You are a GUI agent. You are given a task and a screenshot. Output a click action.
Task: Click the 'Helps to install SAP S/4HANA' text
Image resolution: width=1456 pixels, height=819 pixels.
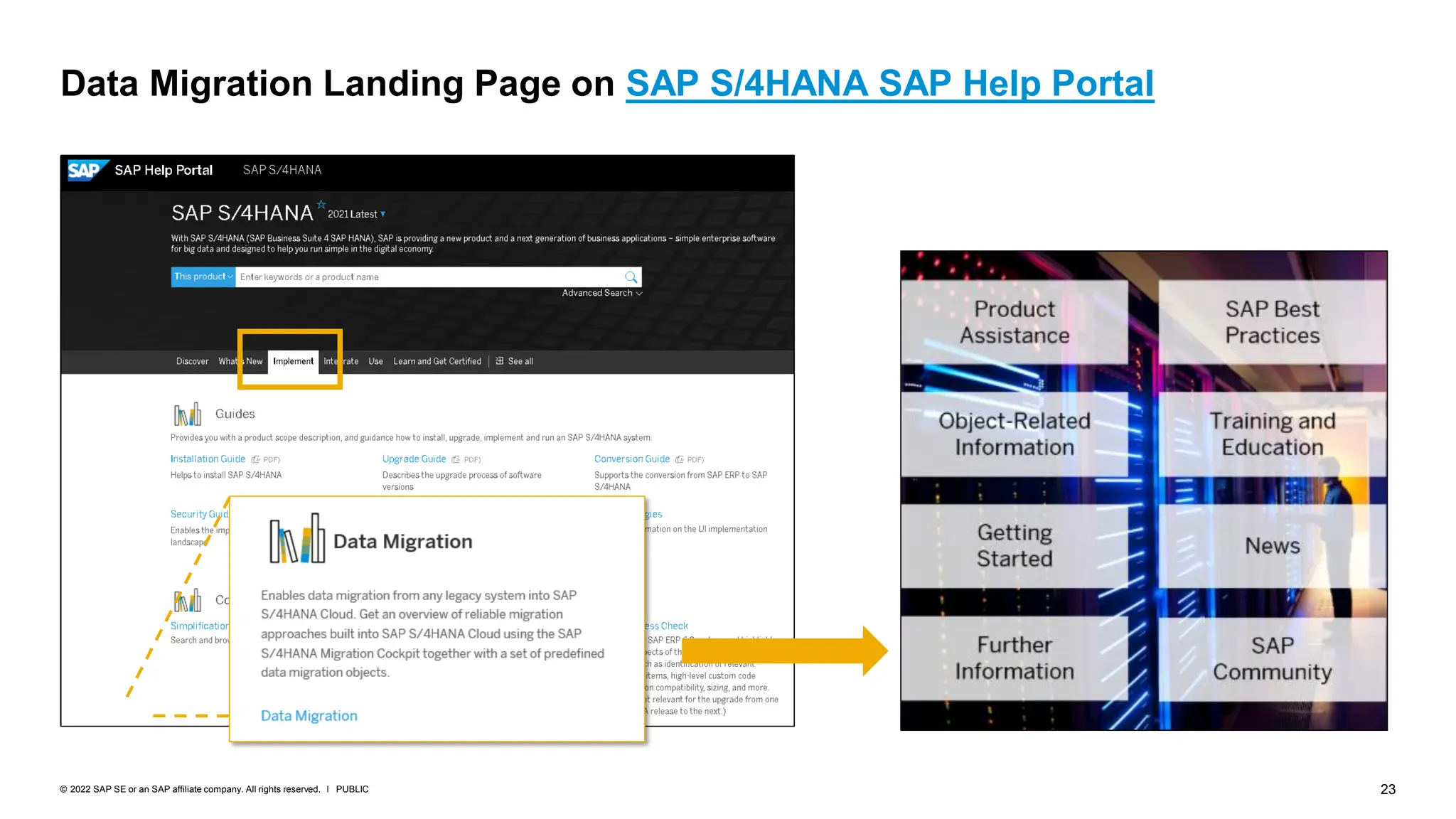point(226,475)
